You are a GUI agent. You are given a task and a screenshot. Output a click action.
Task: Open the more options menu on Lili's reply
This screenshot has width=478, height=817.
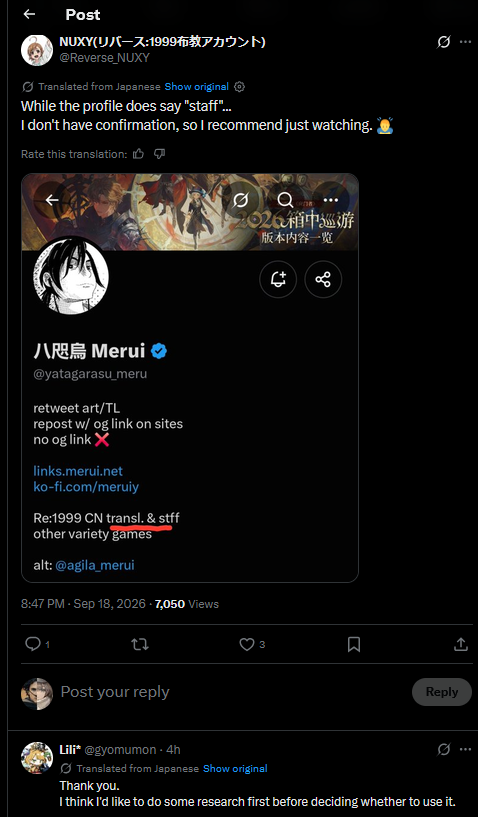(465, 749)
